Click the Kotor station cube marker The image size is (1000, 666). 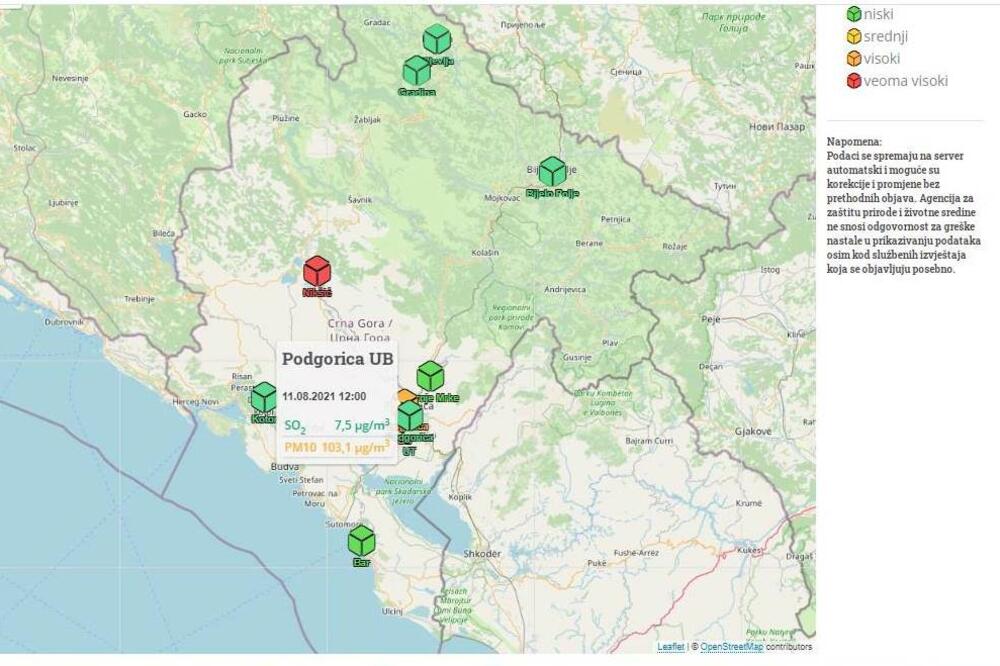click(263, 397)
